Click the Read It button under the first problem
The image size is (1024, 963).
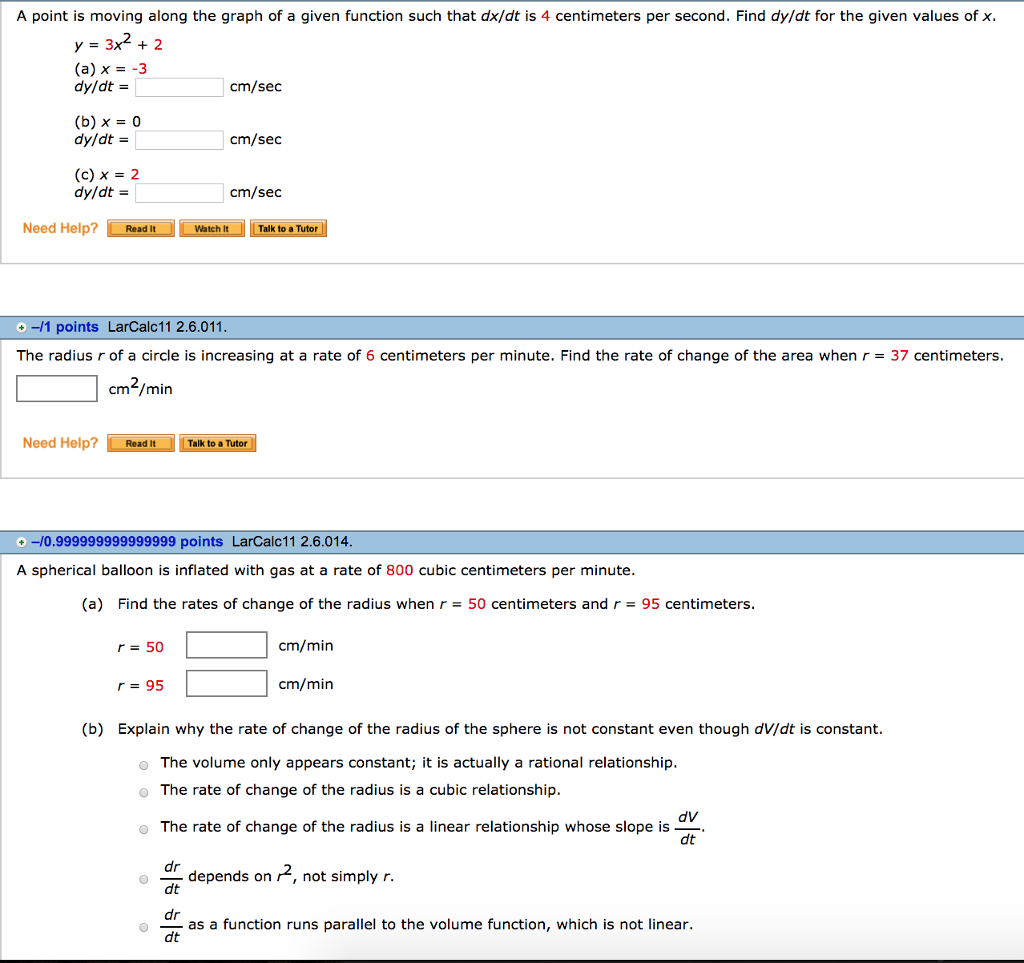click(140, 228)
